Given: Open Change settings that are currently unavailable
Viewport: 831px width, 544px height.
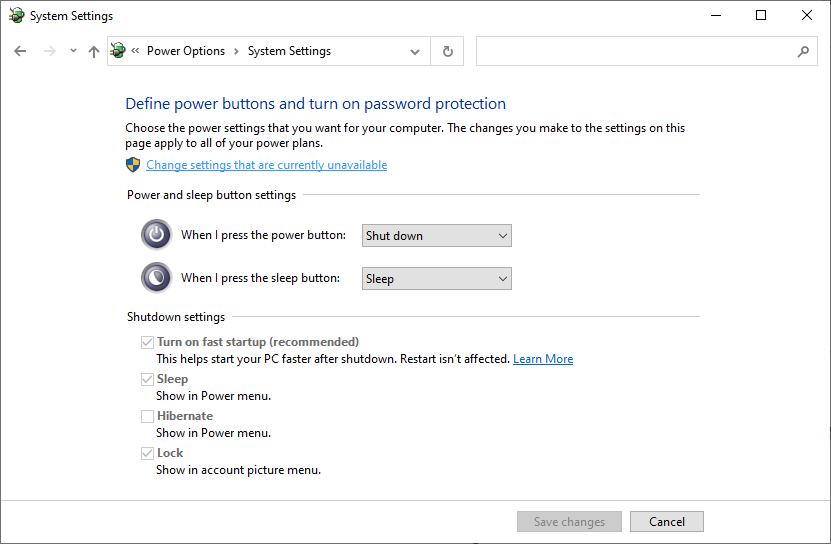Looking at the screenshot, I should (x=266, y=165).
